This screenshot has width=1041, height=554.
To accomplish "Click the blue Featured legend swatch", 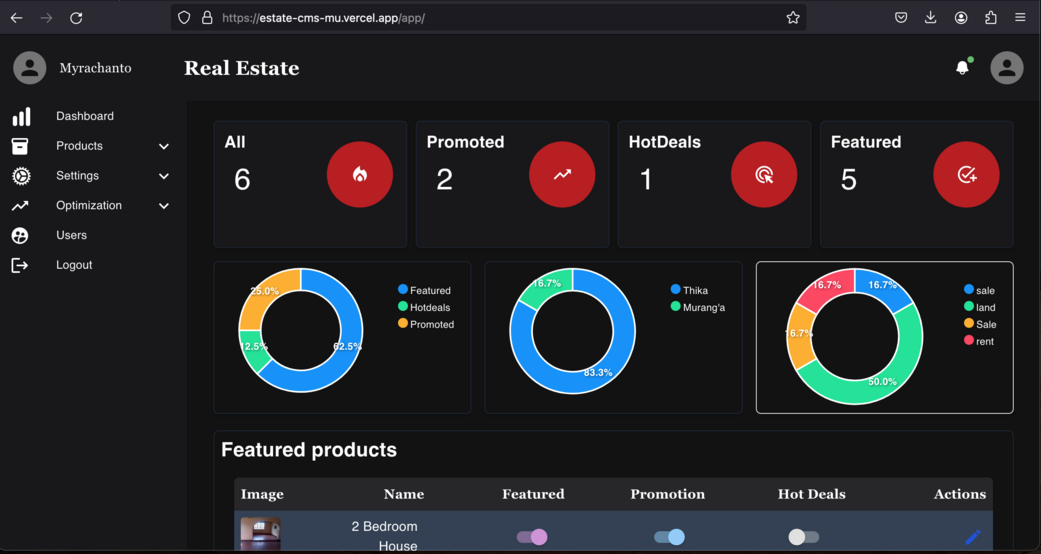I will click(x=403, y=290).
